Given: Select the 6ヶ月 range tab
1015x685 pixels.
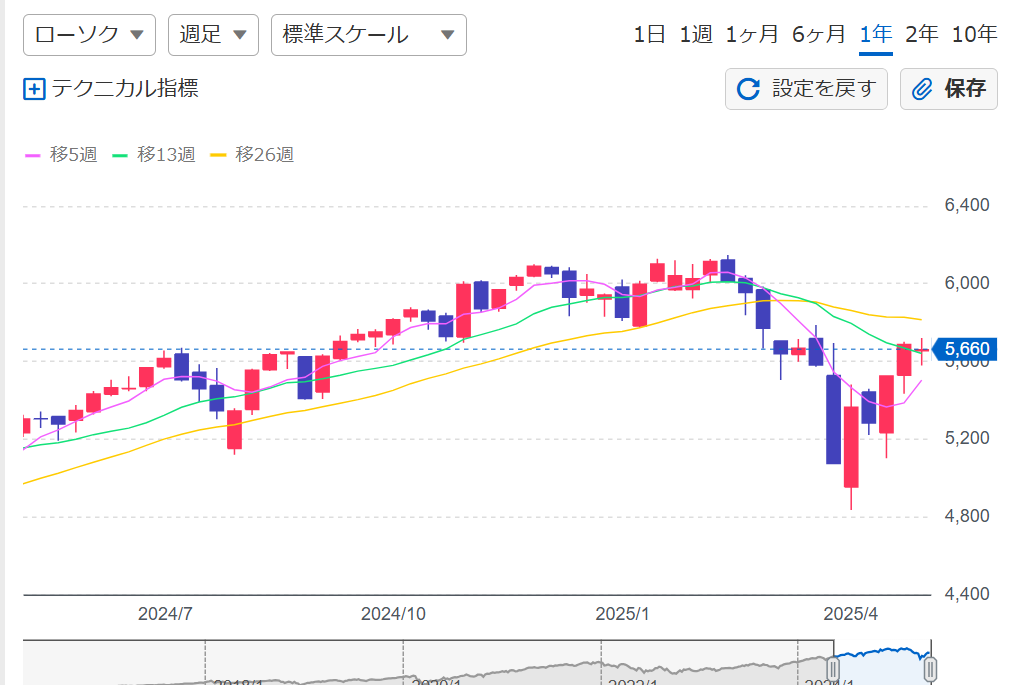Looking at the screenshot, I should coord(819,34).
